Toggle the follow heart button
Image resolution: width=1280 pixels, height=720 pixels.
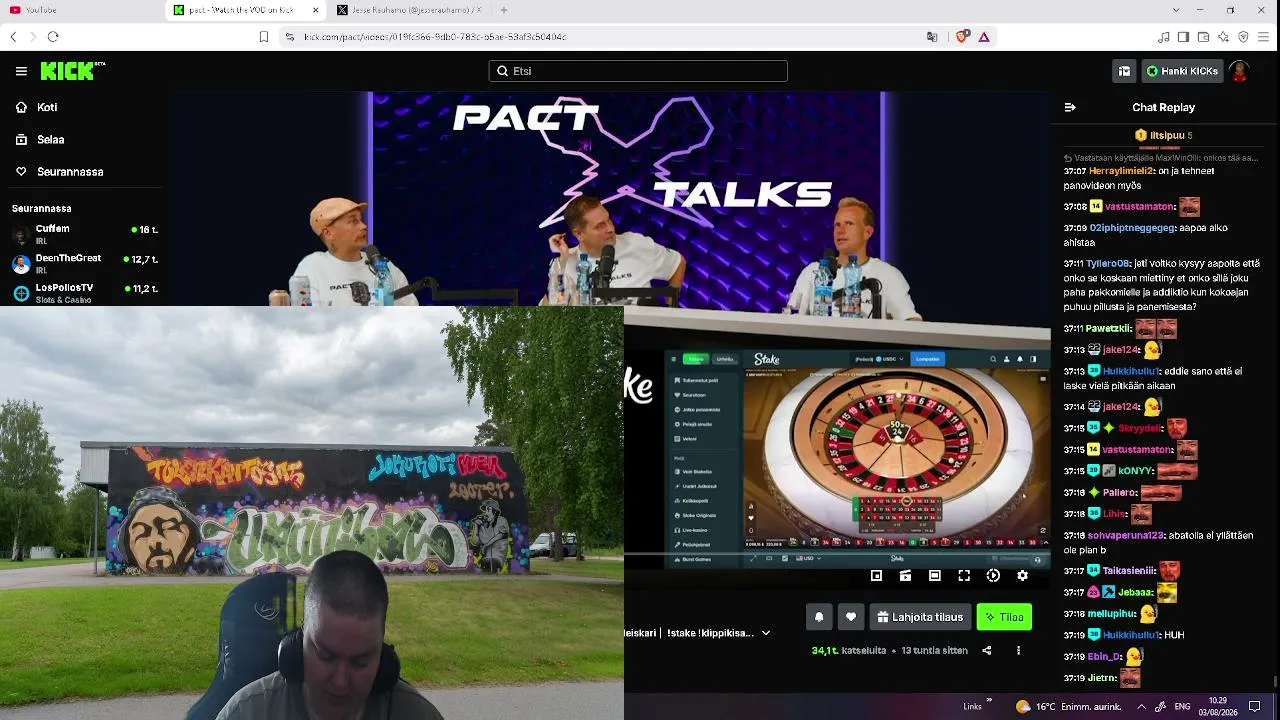pyautogui.click(x=851, y=617)
